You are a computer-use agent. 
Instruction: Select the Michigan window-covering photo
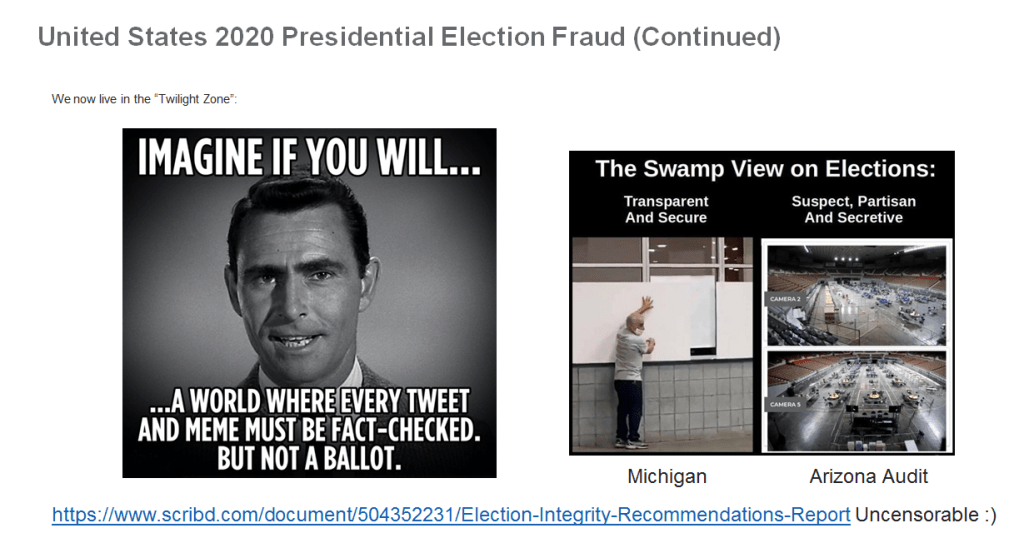[x=664, y=345]
